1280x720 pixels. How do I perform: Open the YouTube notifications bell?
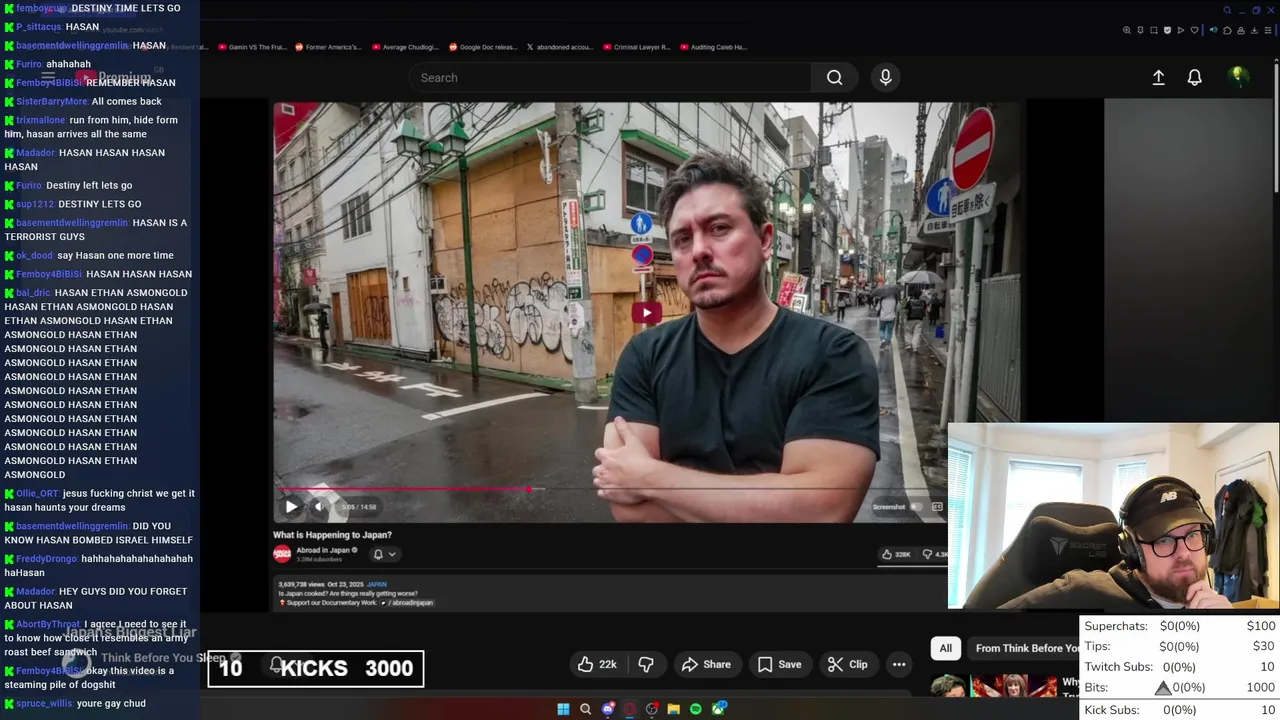[1194, 77]
